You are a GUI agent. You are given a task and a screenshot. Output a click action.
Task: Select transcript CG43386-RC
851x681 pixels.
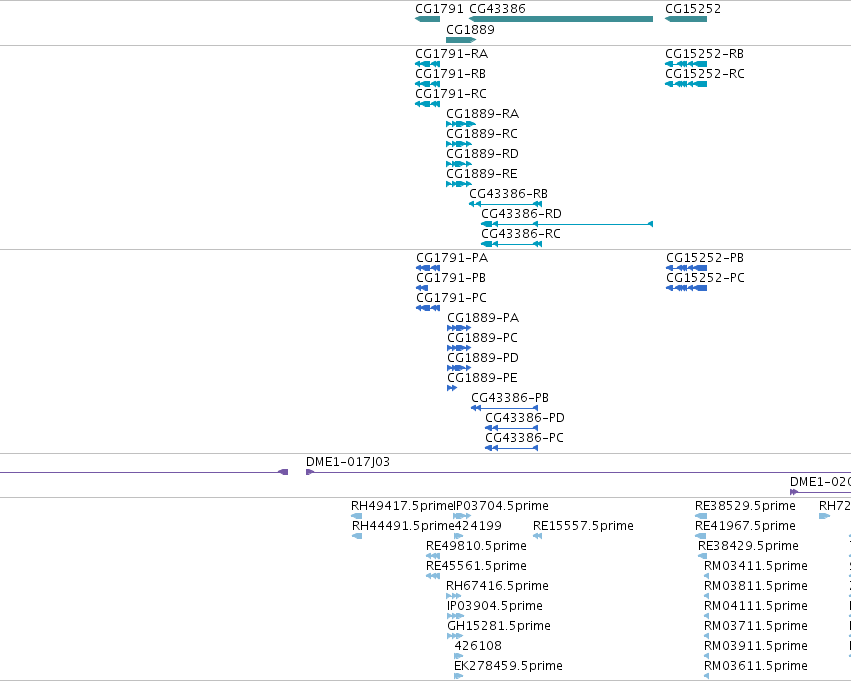coord(521,234)
